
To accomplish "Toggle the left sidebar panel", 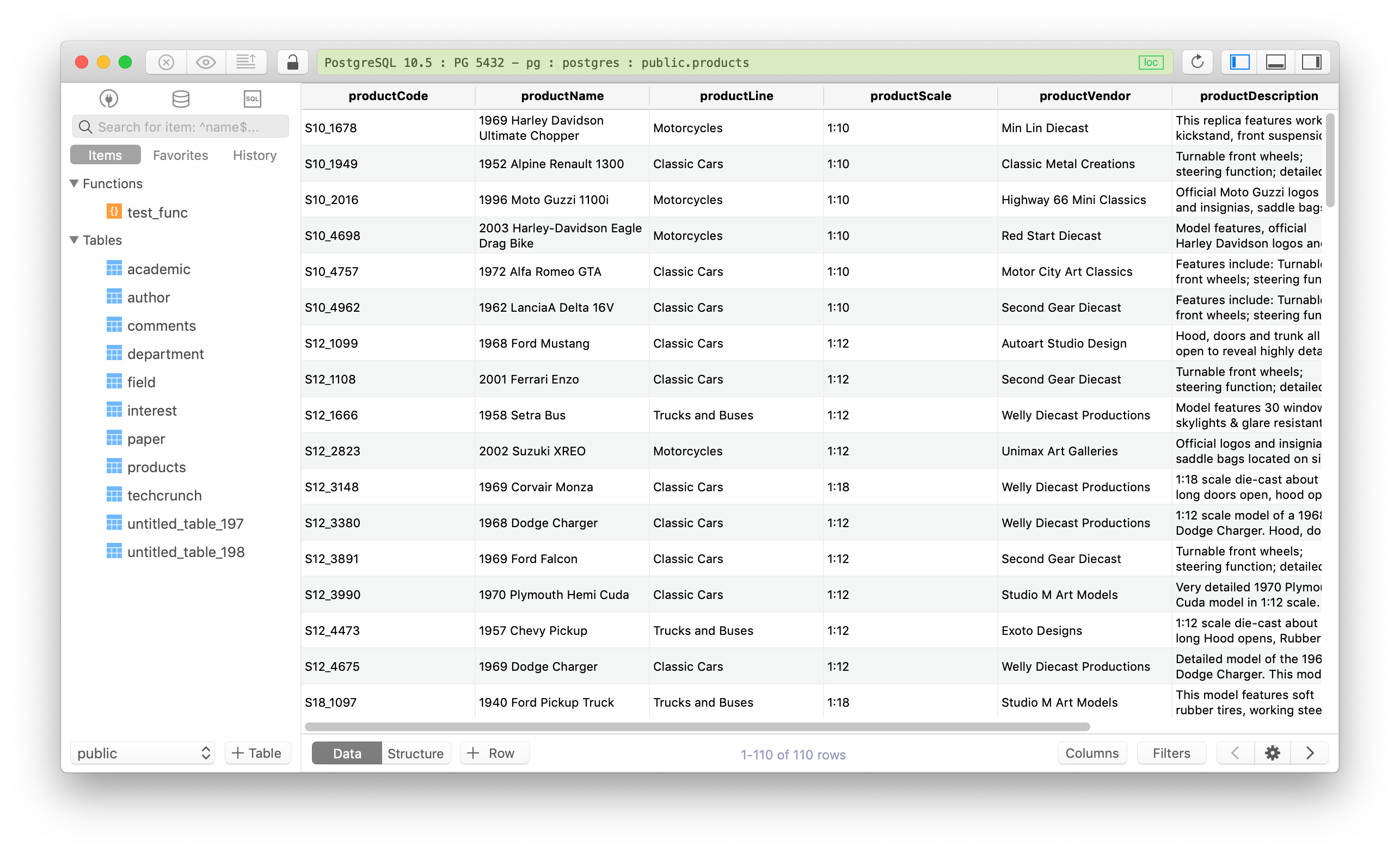I will pyautogui.click(x=1239, y=62).
